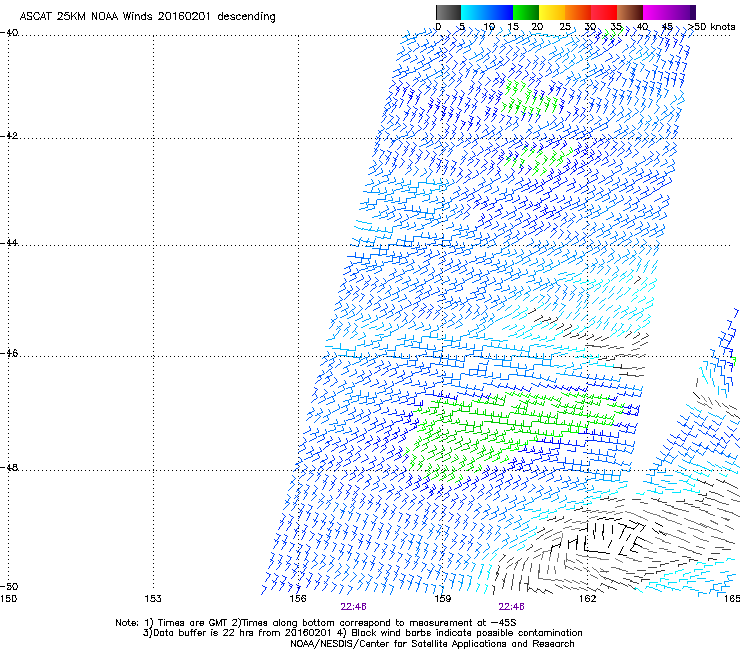
Task: Click the purple '22:46' time label below 156-159
Action: (353, 607)
